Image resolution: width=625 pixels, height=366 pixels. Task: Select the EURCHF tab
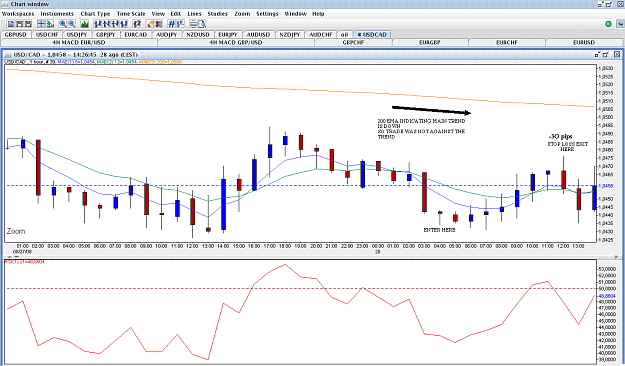tap(507, 42)
